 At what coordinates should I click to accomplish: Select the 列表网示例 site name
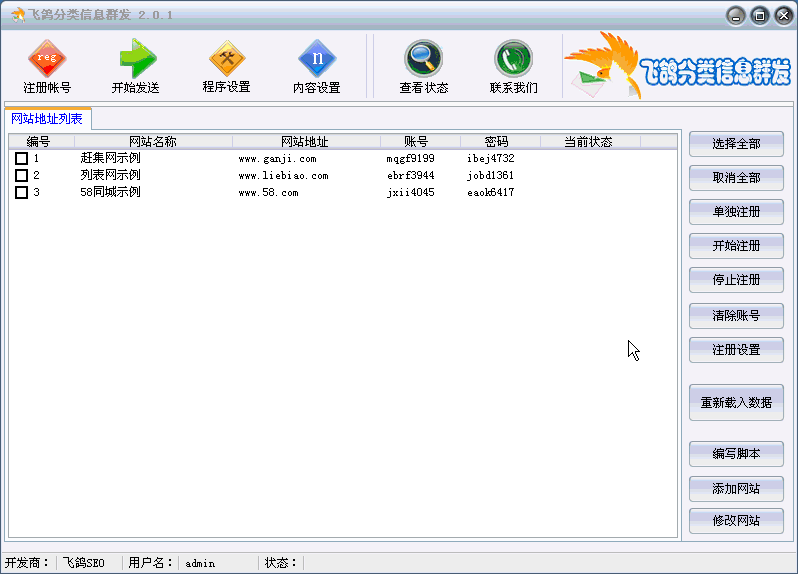tap(110, 175)
